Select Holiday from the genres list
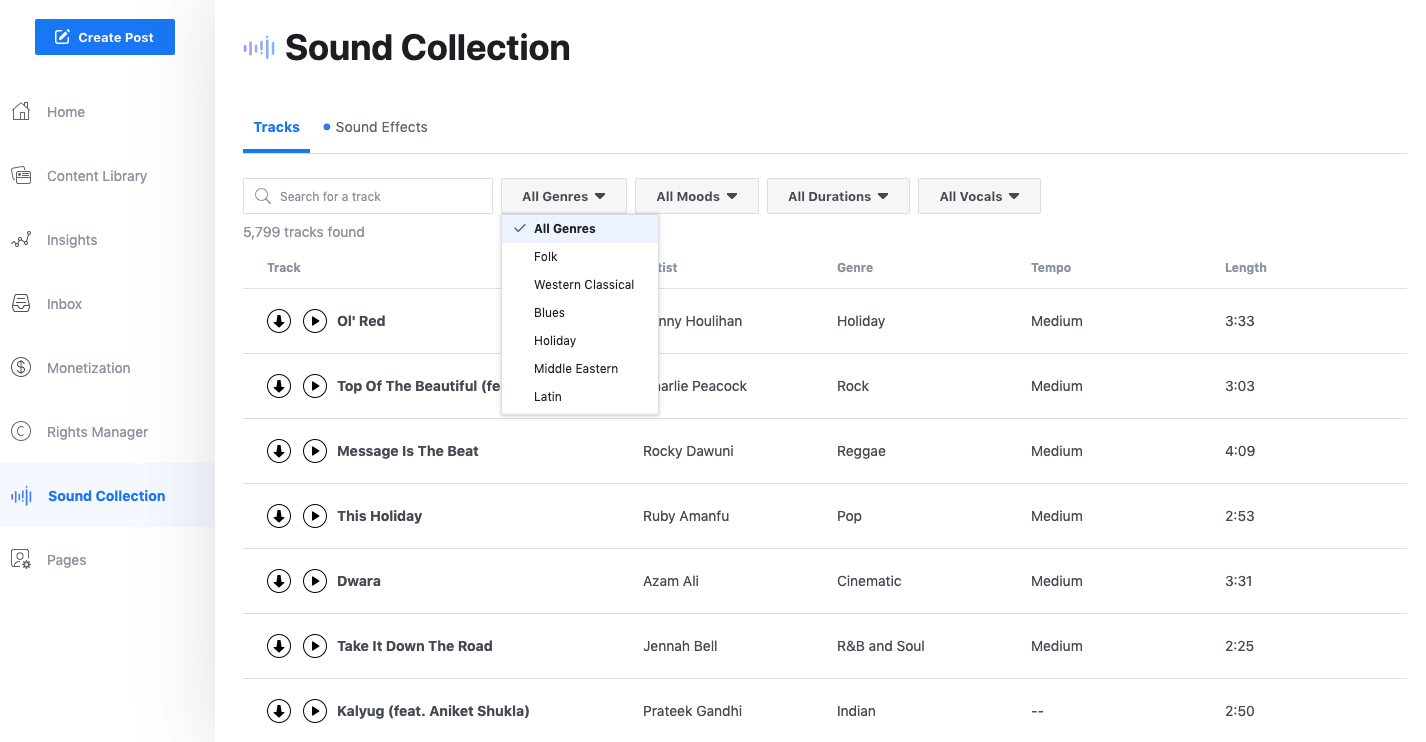This screenshot has width=1426, height=742. point(554,340)
